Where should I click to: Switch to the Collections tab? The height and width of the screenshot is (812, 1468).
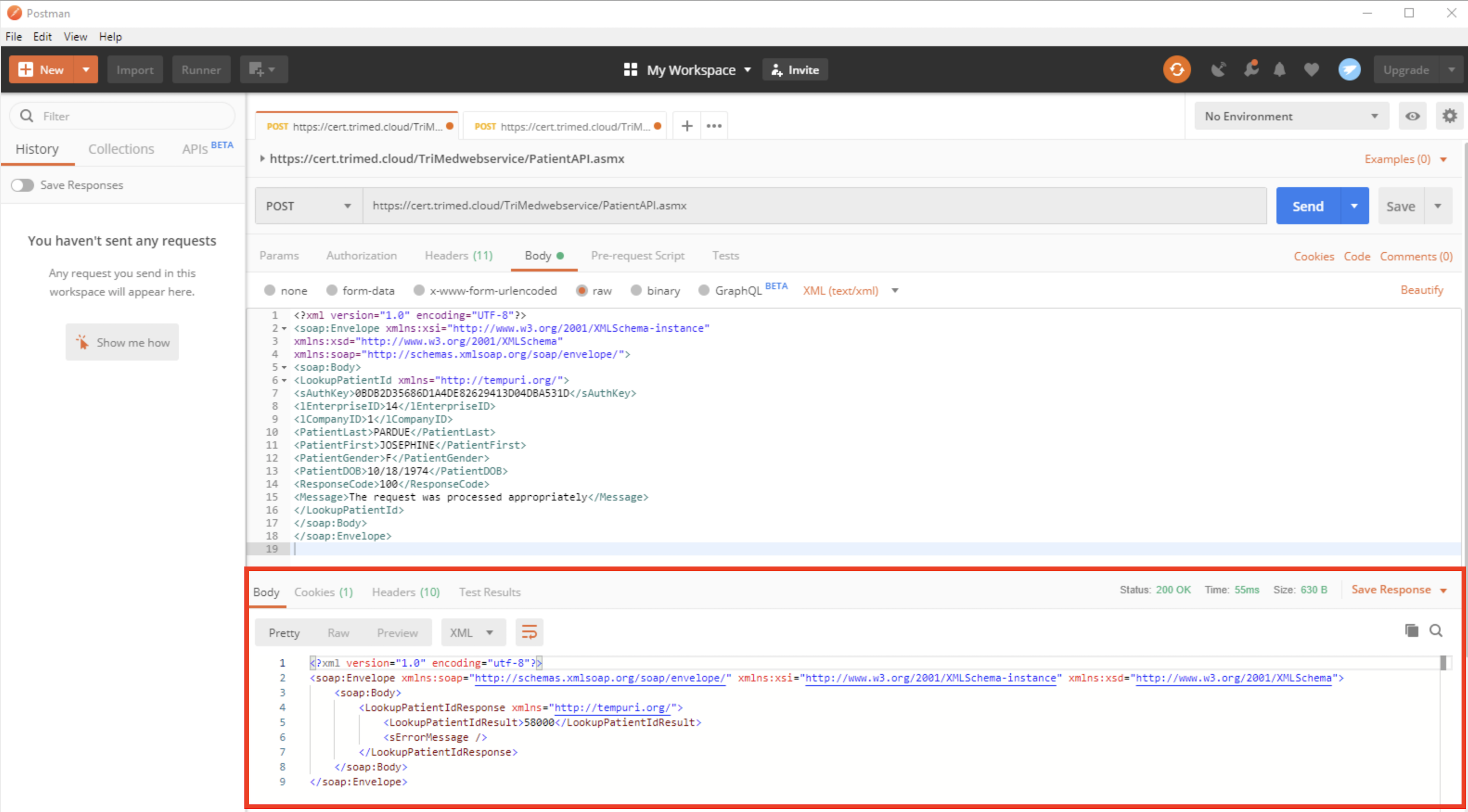(122, 149)
